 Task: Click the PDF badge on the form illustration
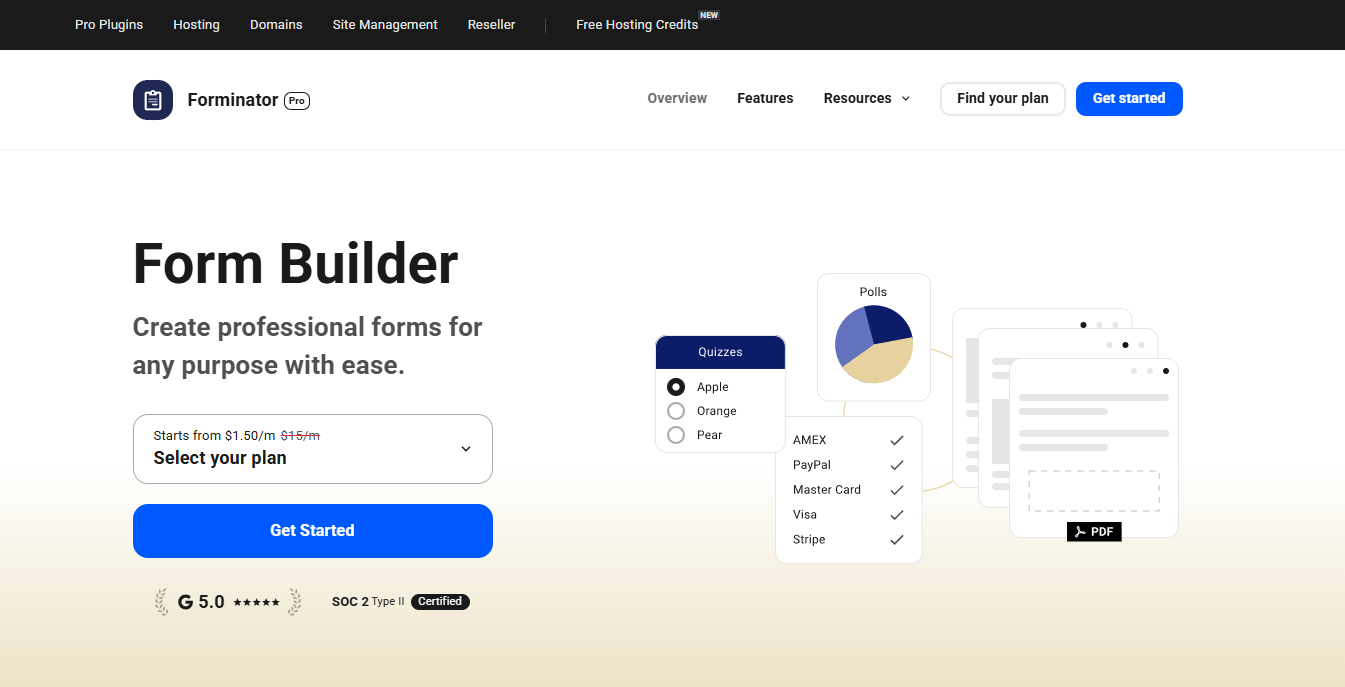click(x=1094, y=532)
